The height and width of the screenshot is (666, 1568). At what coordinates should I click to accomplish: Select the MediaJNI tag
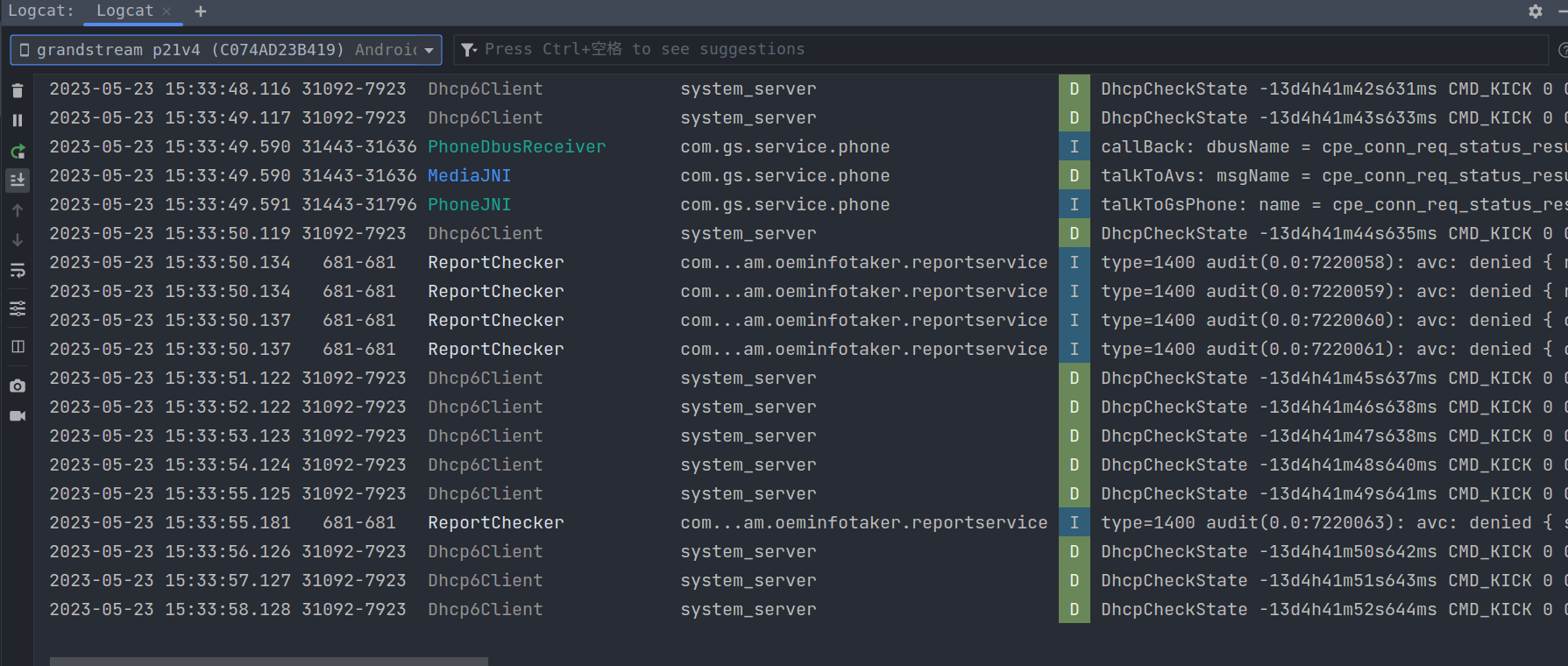[469, 175]
